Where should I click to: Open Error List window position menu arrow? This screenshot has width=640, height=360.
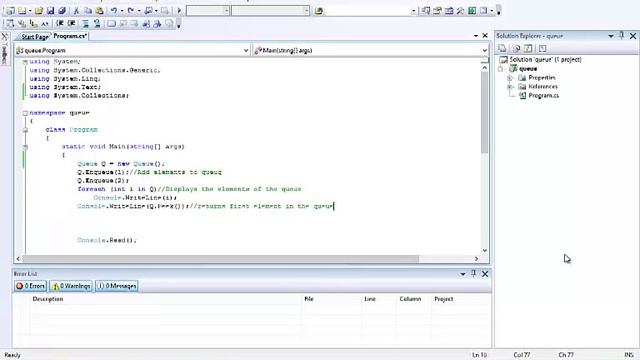click(463, 274)
